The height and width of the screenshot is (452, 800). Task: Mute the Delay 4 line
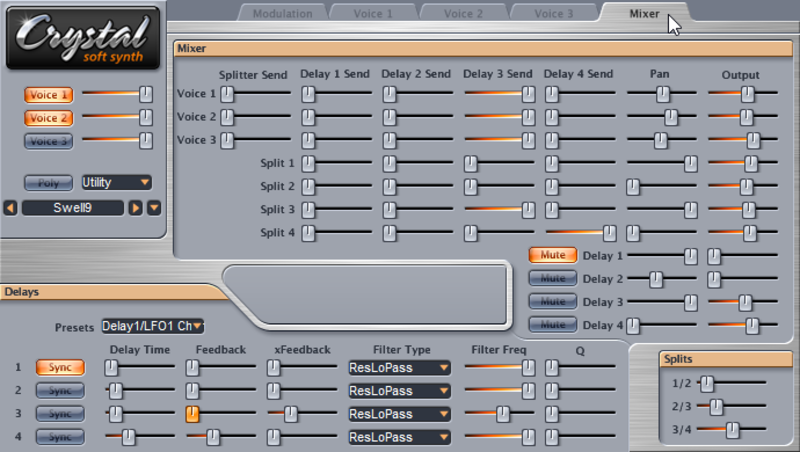[x=553, y=324]
